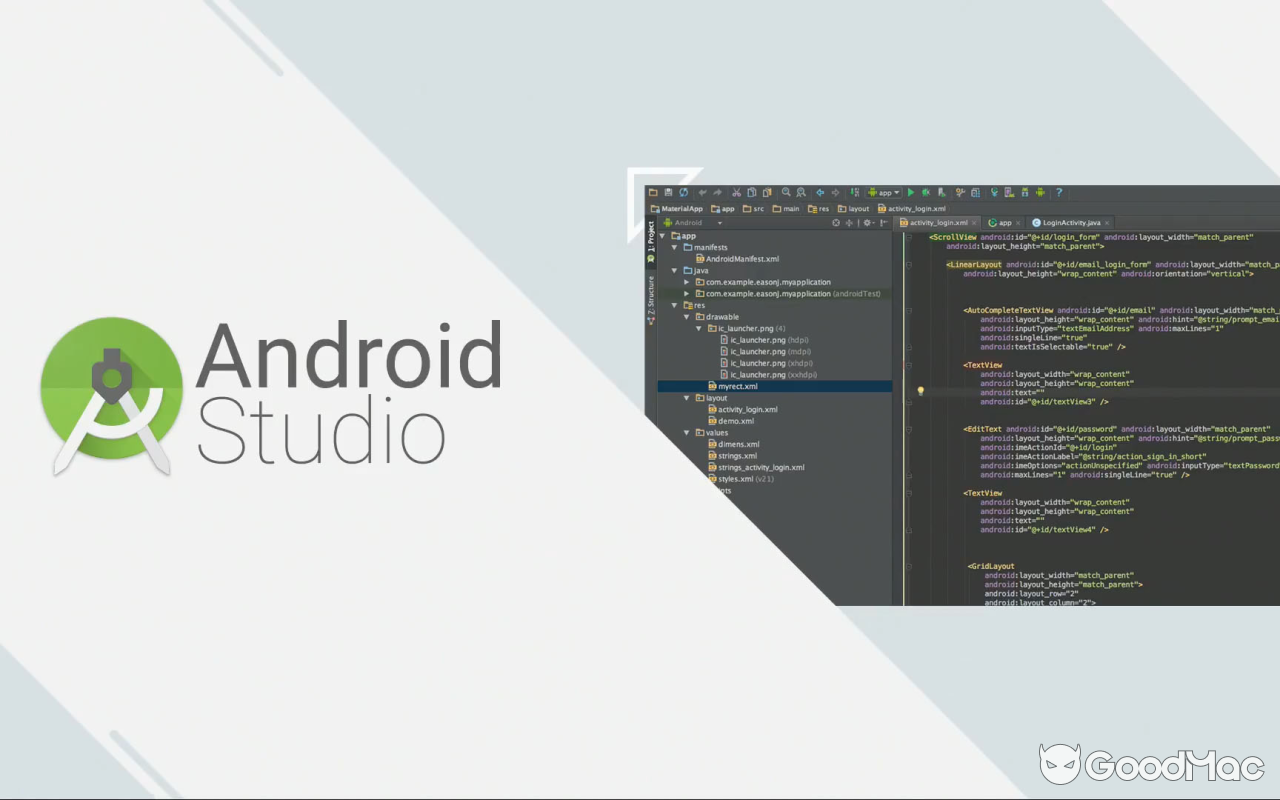Use the Find toolbar magnifier icon
Image resolution: width=1280 pixels, height=800 pixels.
786,192
